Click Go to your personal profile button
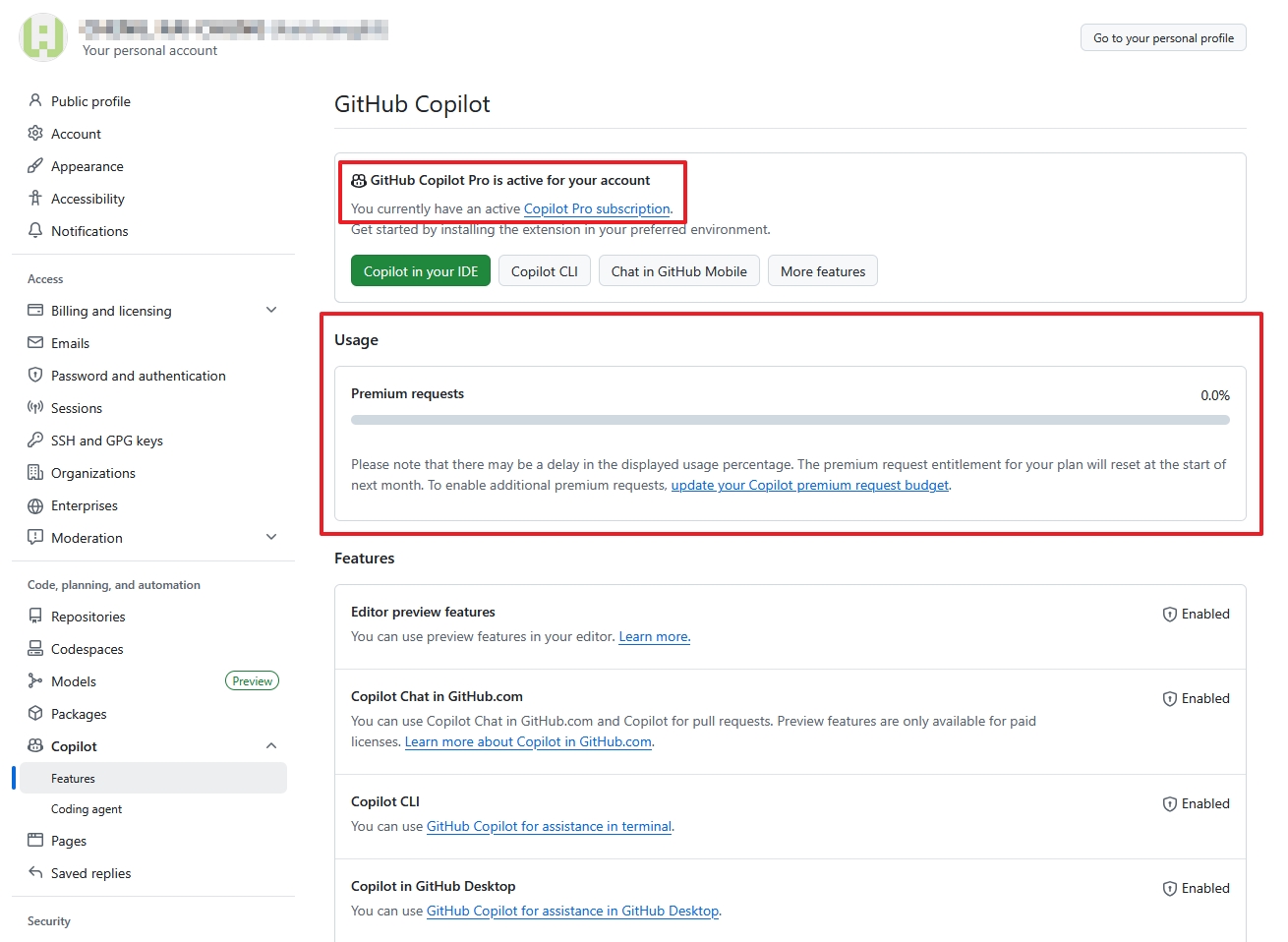The width and height of the screenshot is (1288, 942). pos(1163,37)
